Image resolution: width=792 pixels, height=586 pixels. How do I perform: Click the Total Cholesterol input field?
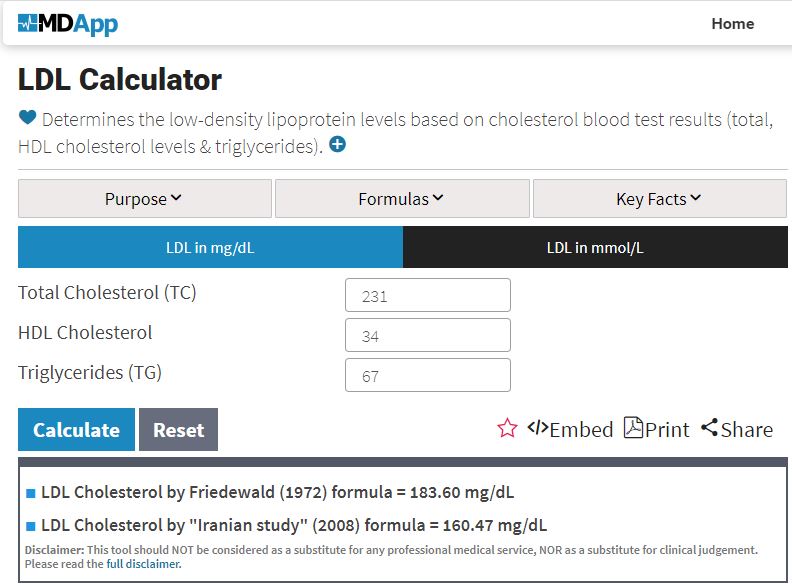click(x=427, y=296)
